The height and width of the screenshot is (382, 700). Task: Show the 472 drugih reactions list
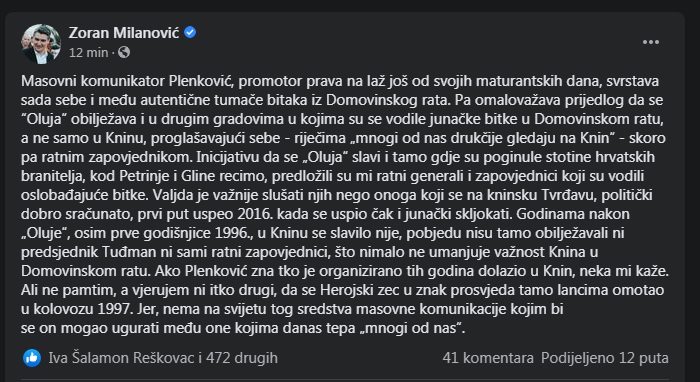click(x=242, y=358)
